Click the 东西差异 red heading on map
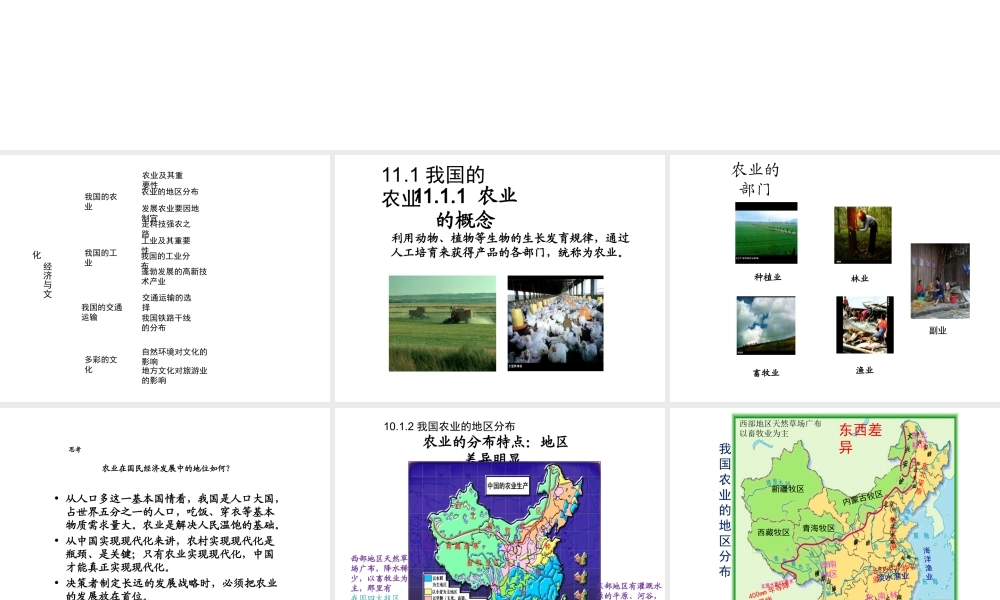Viewport: 1000px width, 600px height. pos(860,438)
